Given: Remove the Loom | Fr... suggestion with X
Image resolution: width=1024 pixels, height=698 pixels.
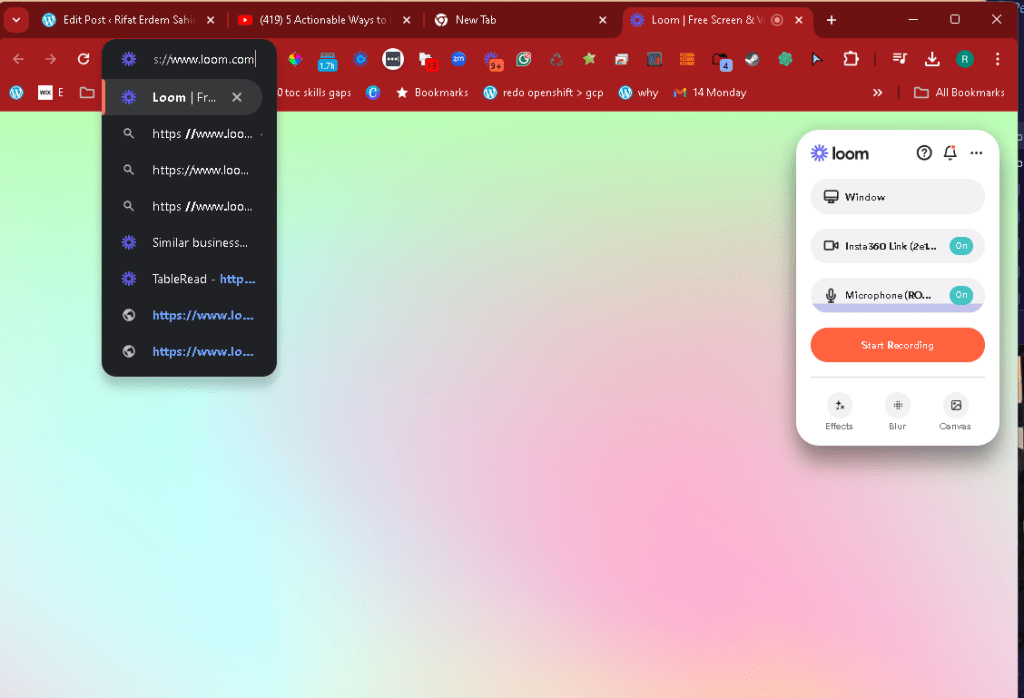Looking at the screenshot, I should click(x=237, y=97).
